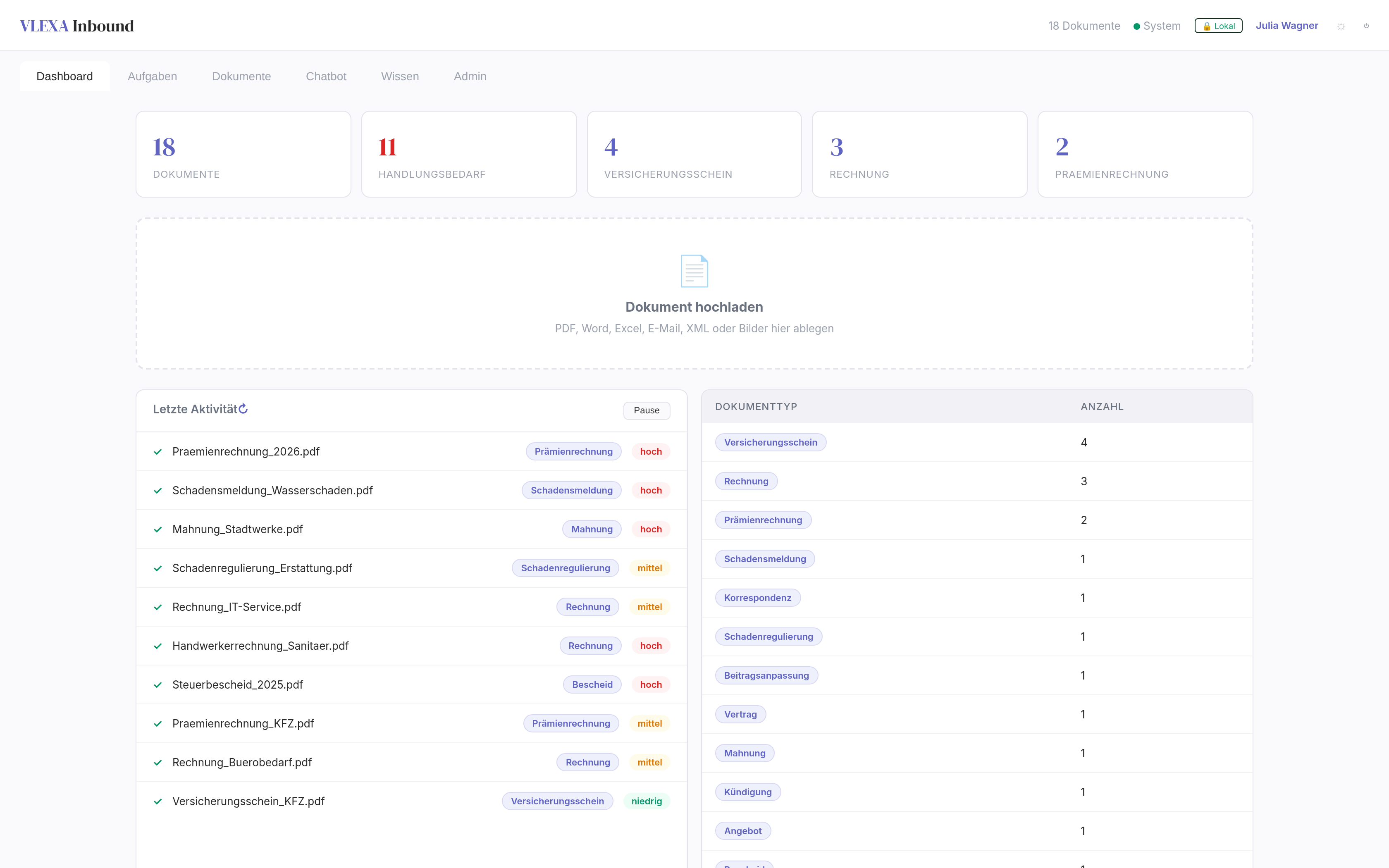The width and height of the screenshot is (1389, 868).
Task: Open Schadensmeldung_Wasserschaden.pdf file name
Action: [x=273, y=491]
